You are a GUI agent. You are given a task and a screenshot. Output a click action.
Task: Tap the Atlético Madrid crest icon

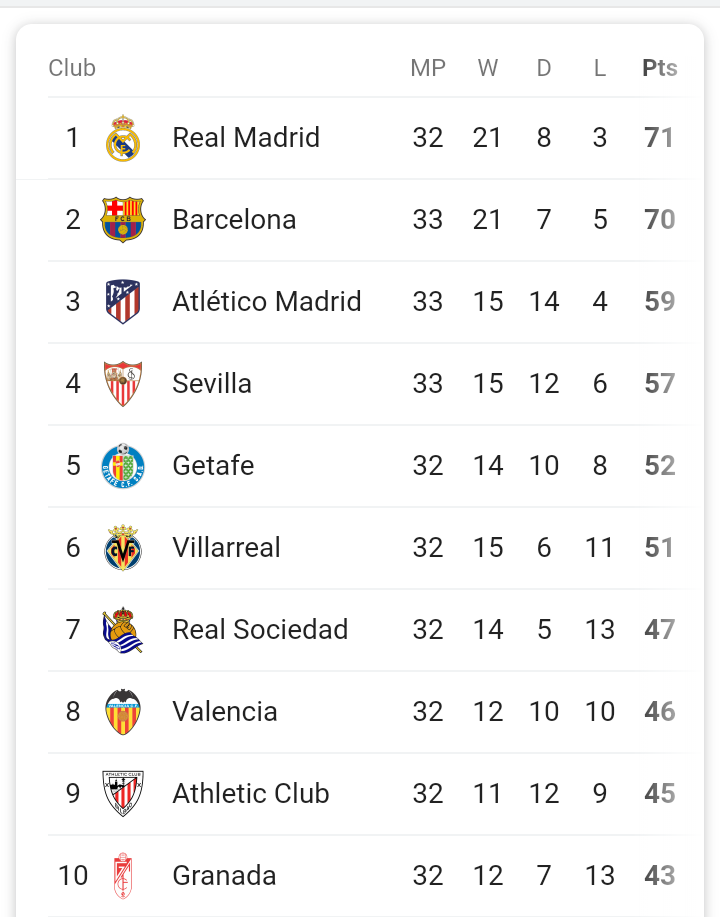[x=123, y=302]
